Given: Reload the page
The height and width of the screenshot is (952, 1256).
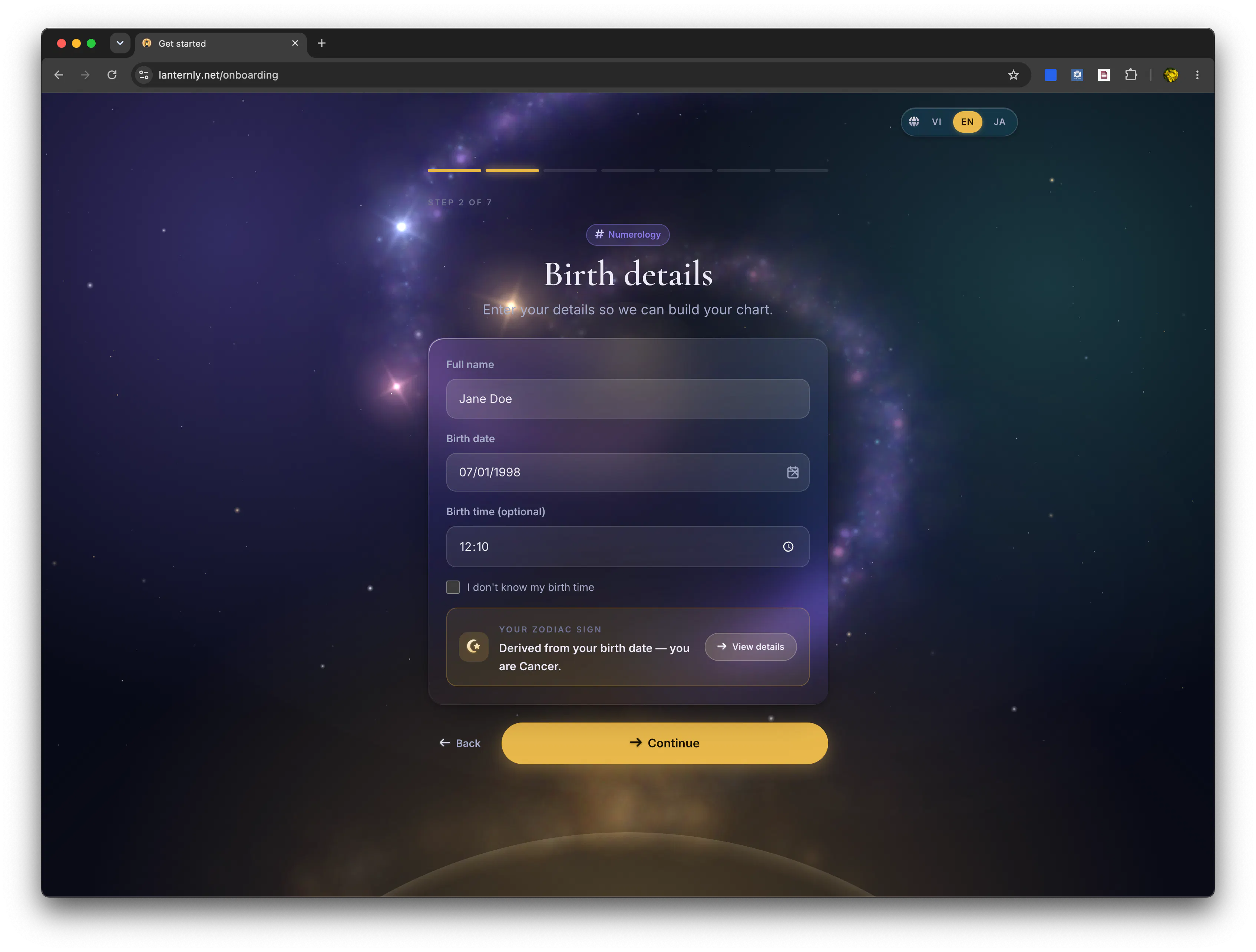Looking at the screenshot, I should (x=112, y=75).
